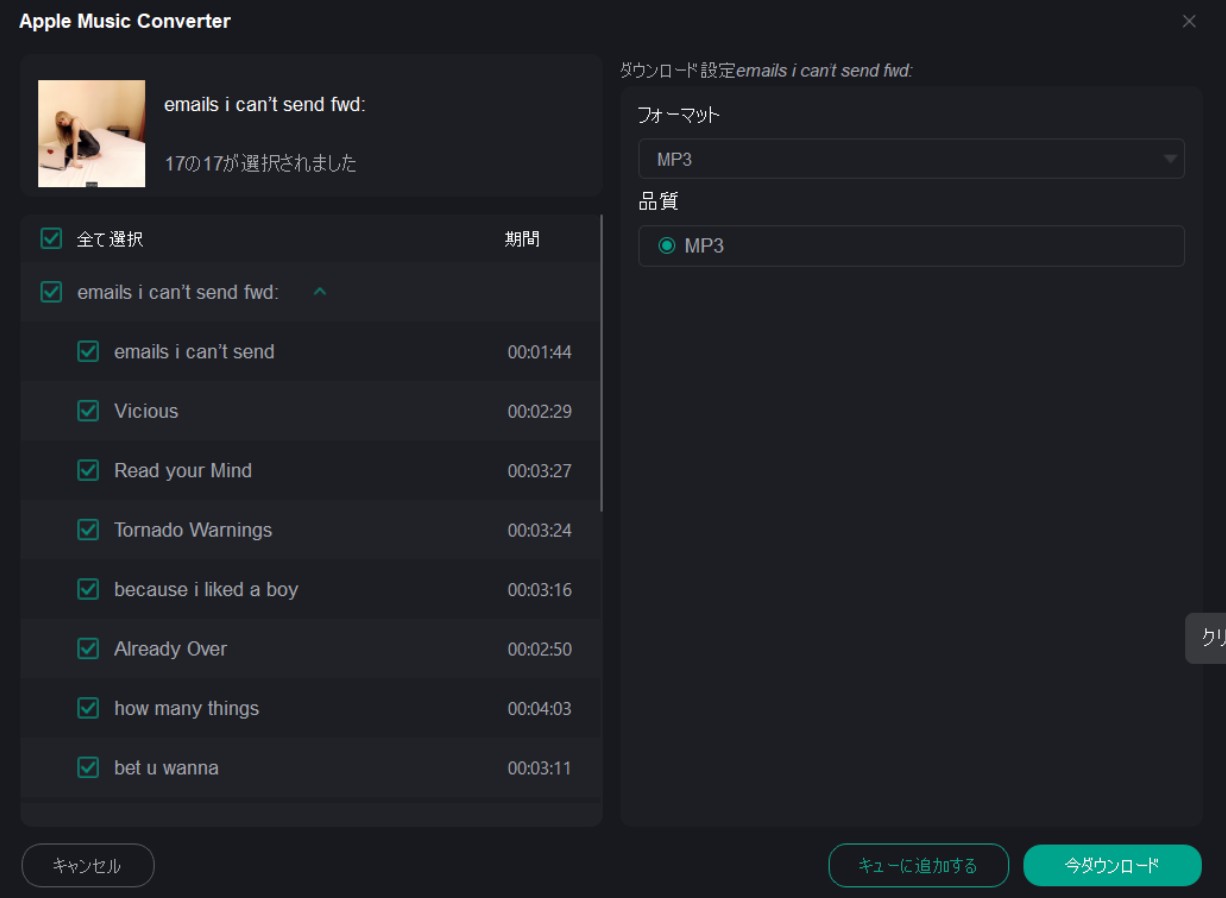The height and width of the screenshot is (898, 1226).
Task: Open the フォーマット MP3 dropdown
Action: pos(911,159)
